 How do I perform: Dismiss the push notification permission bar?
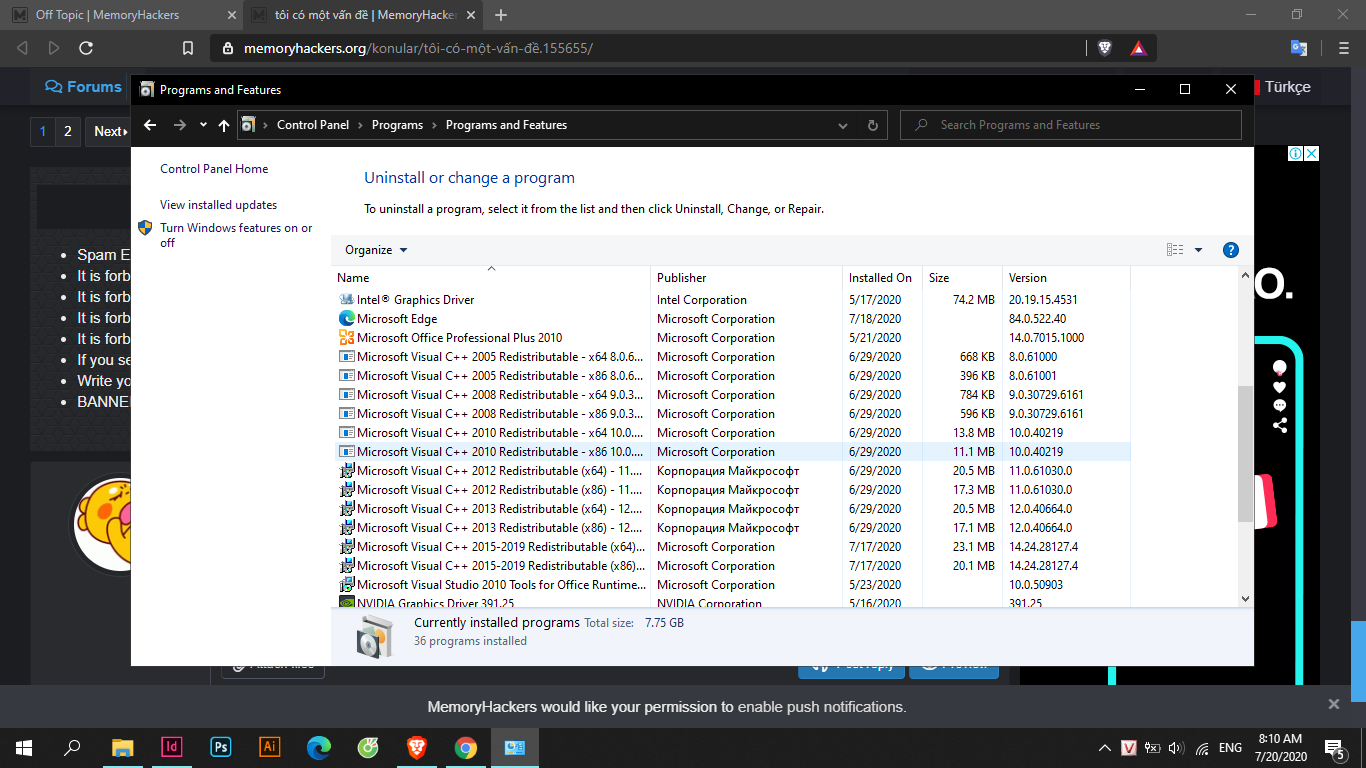tap(1333, 704)
